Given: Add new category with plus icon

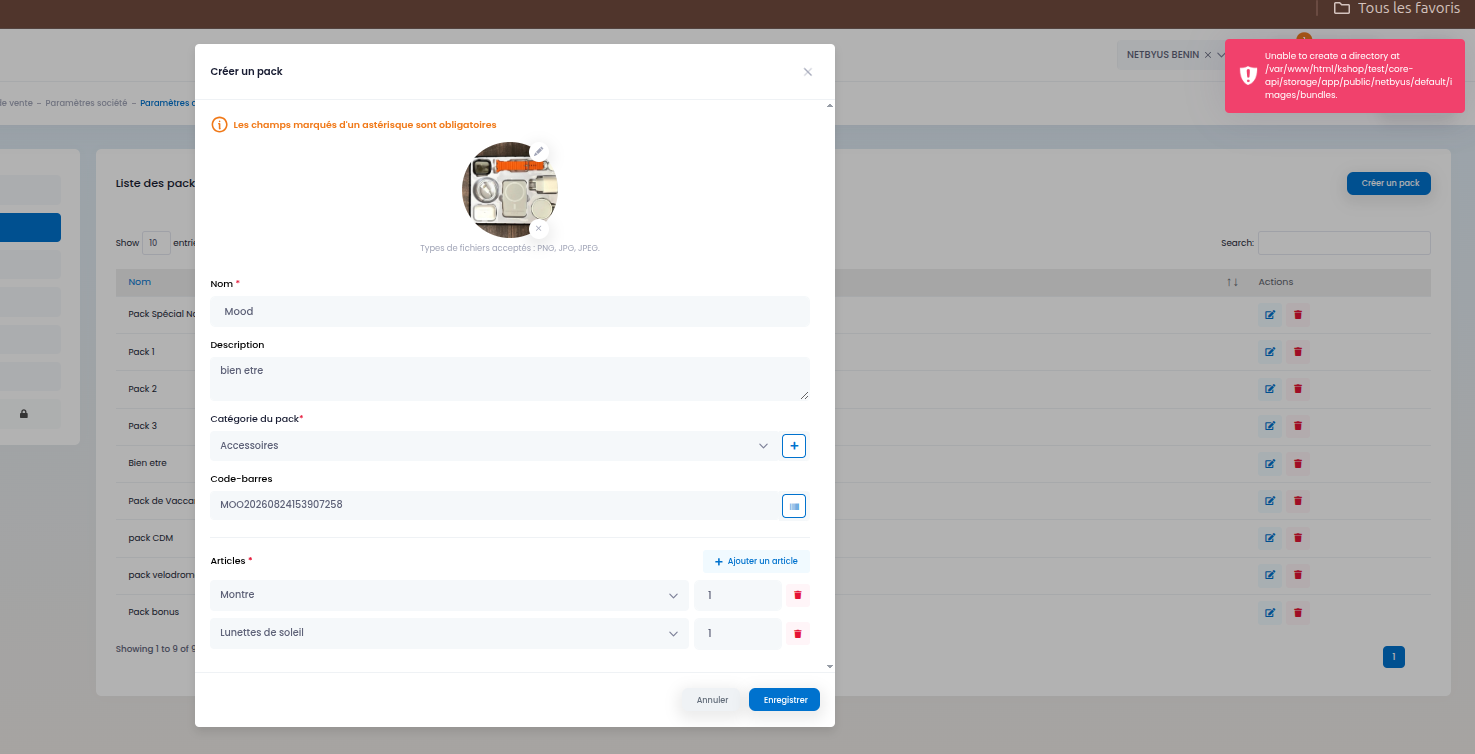Looking at the screenshot, I should point(794,446).
